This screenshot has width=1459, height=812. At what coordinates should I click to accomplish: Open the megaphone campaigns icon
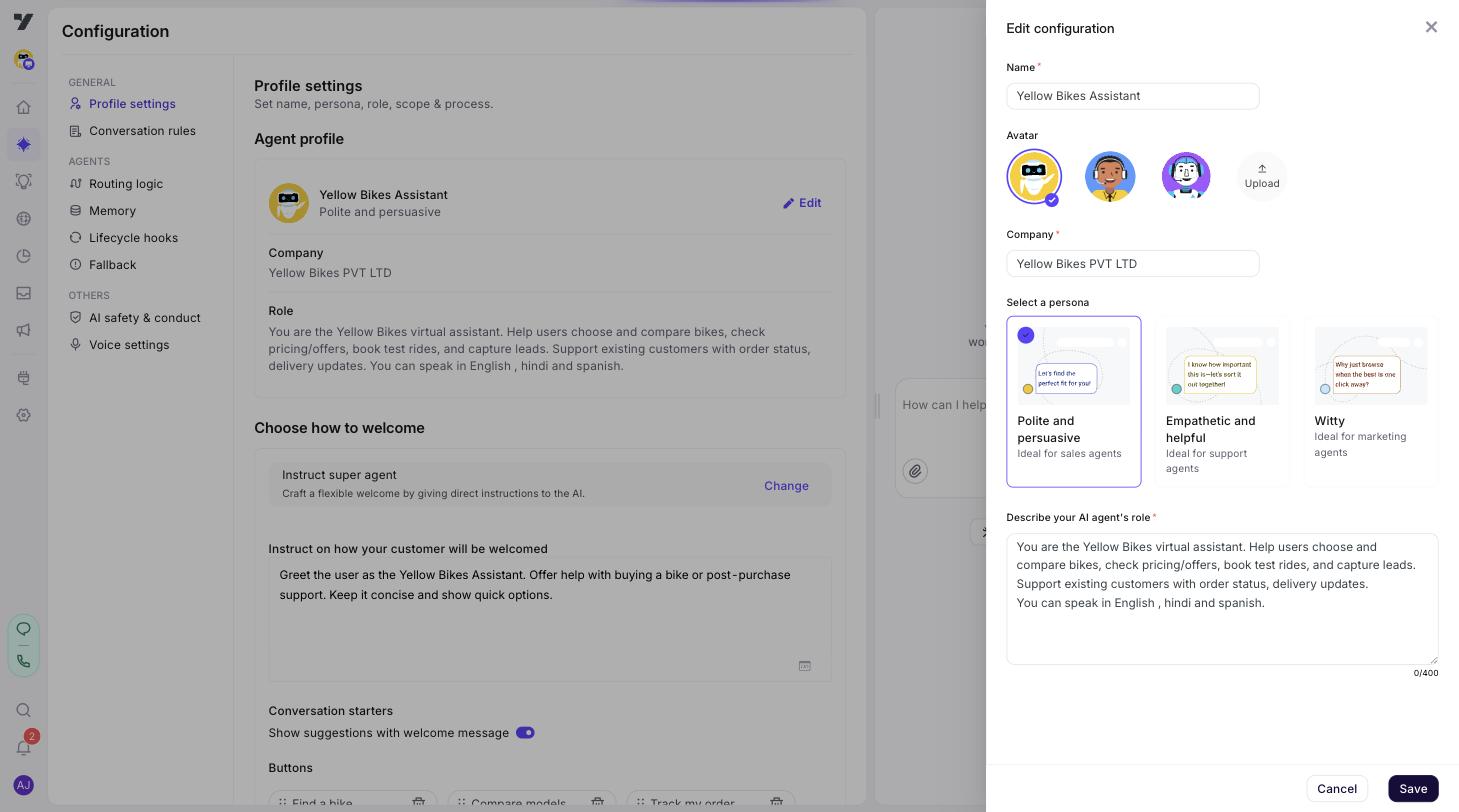23,330
